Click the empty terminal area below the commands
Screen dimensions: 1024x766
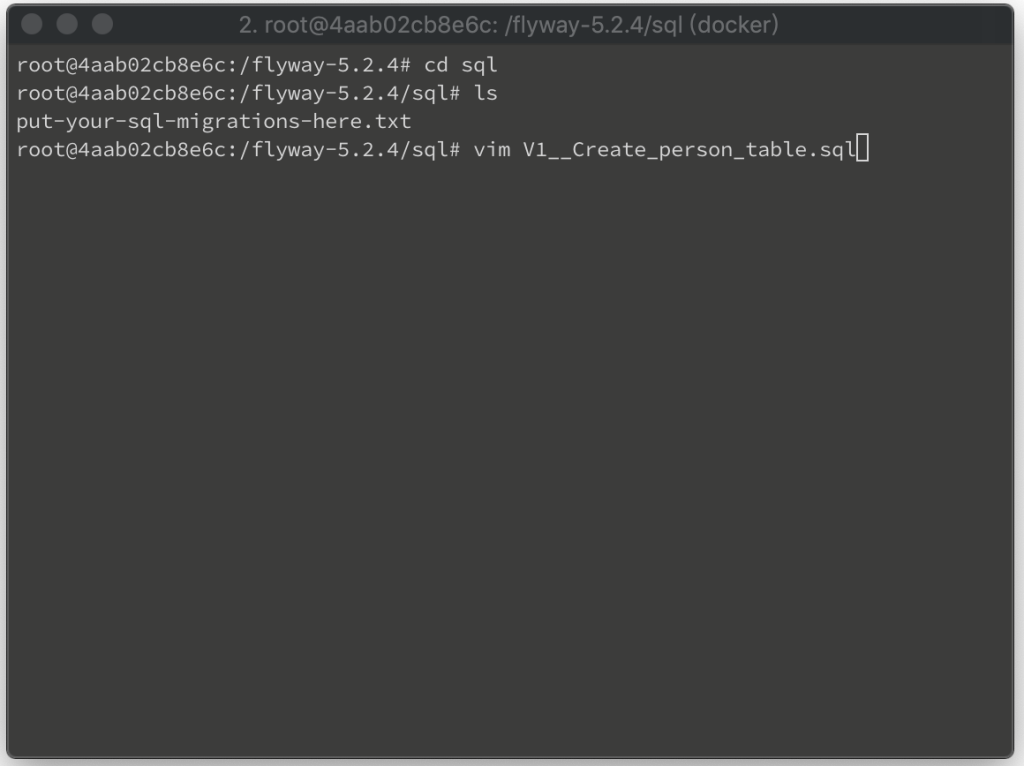click(509, 457)
